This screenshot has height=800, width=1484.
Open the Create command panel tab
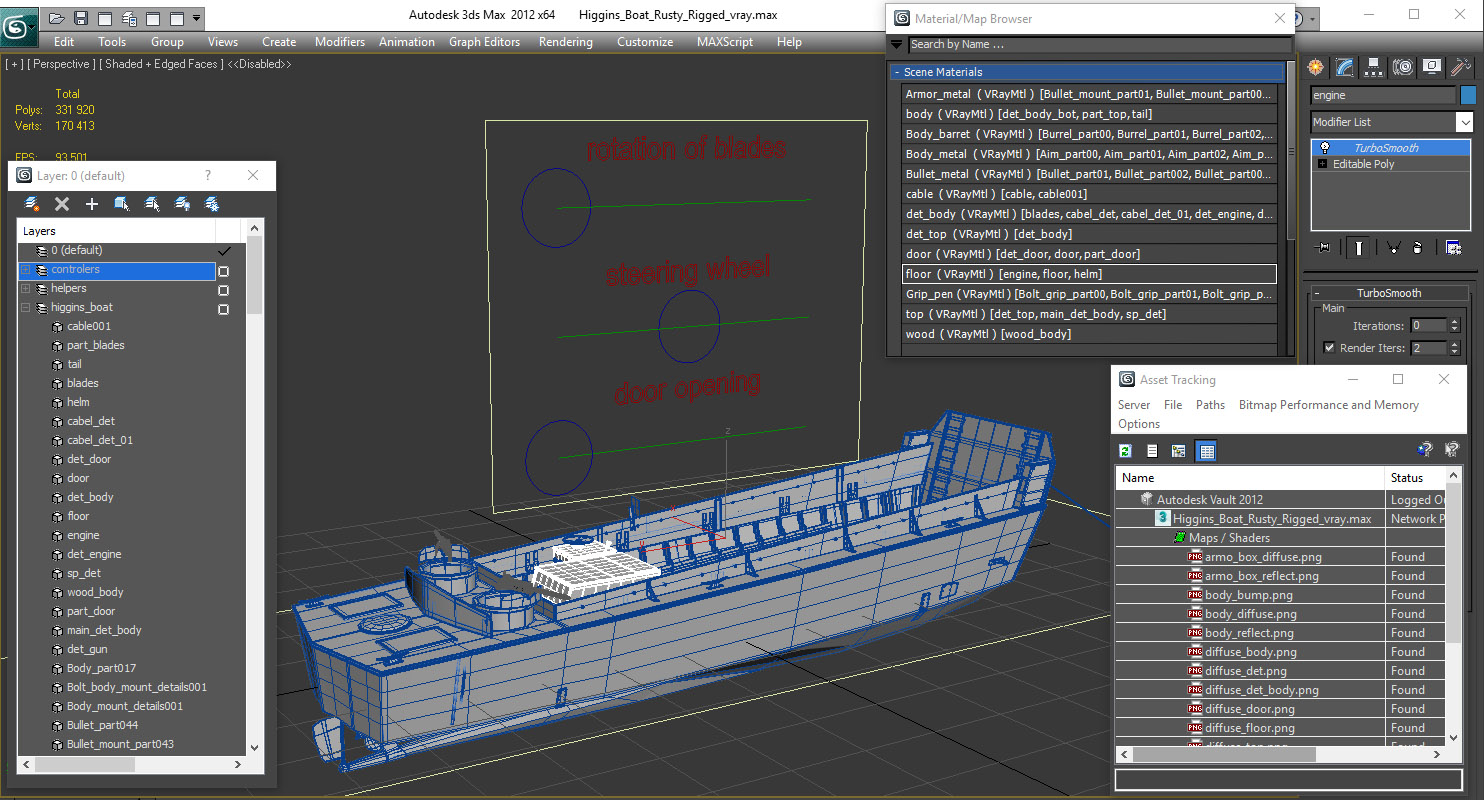coord(1315,67)
